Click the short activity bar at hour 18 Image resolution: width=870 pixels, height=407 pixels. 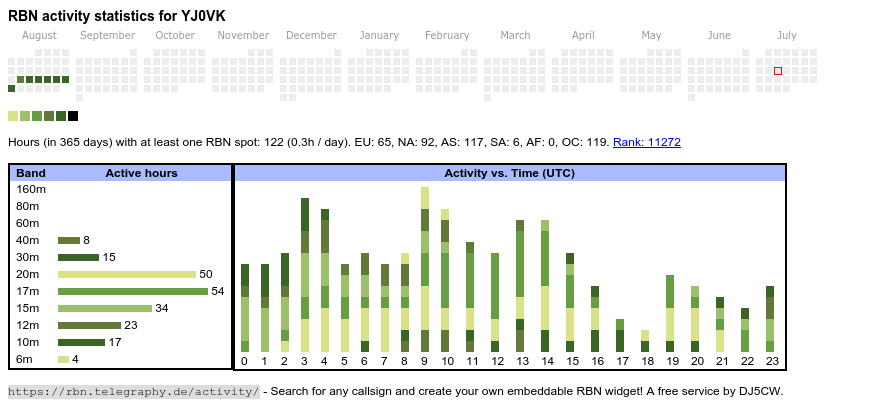pos(645,341)
